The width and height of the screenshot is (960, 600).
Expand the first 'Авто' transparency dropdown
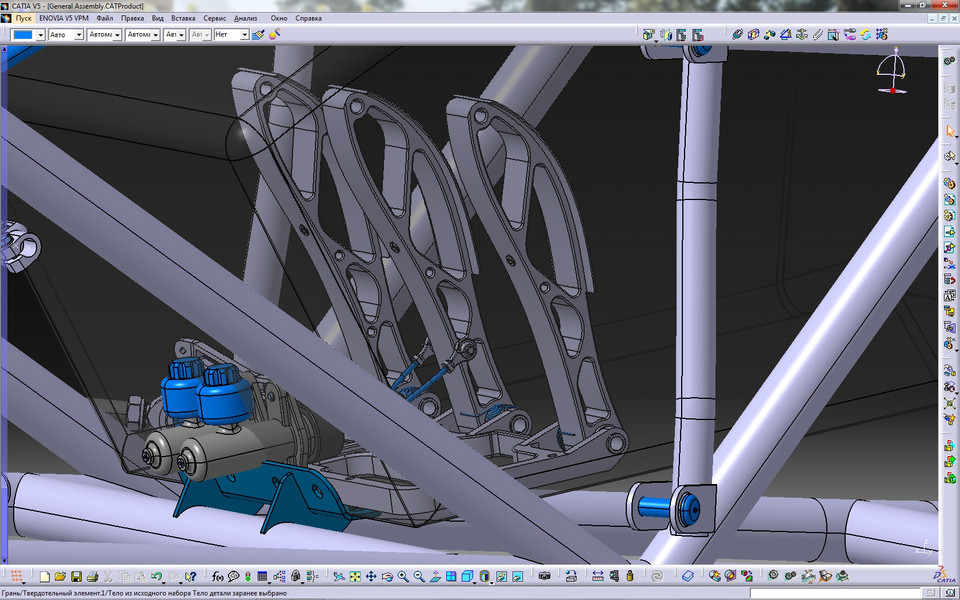(x=77, y=35)
